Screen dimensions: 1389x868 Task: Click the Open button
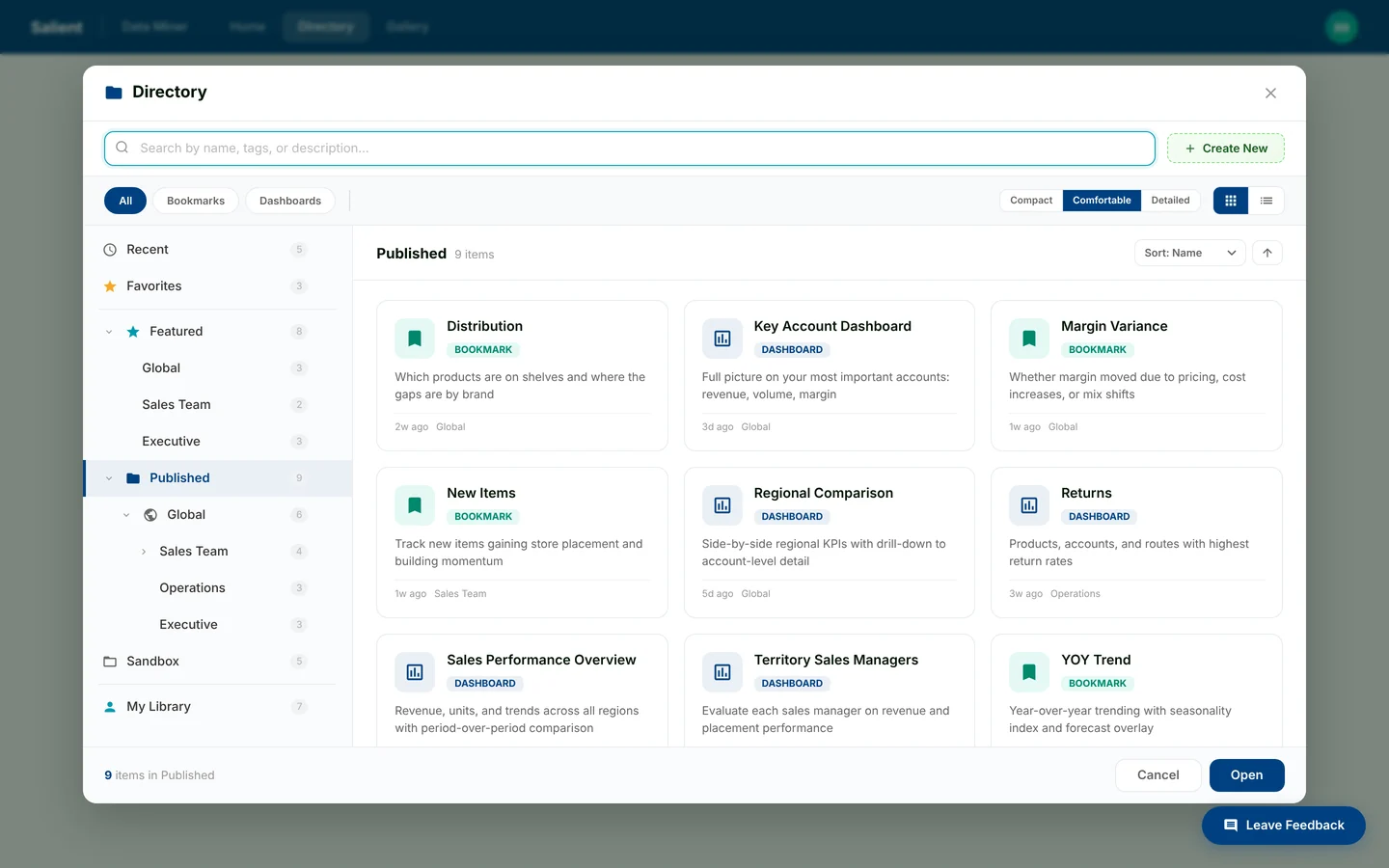(x=1247, y=775)
